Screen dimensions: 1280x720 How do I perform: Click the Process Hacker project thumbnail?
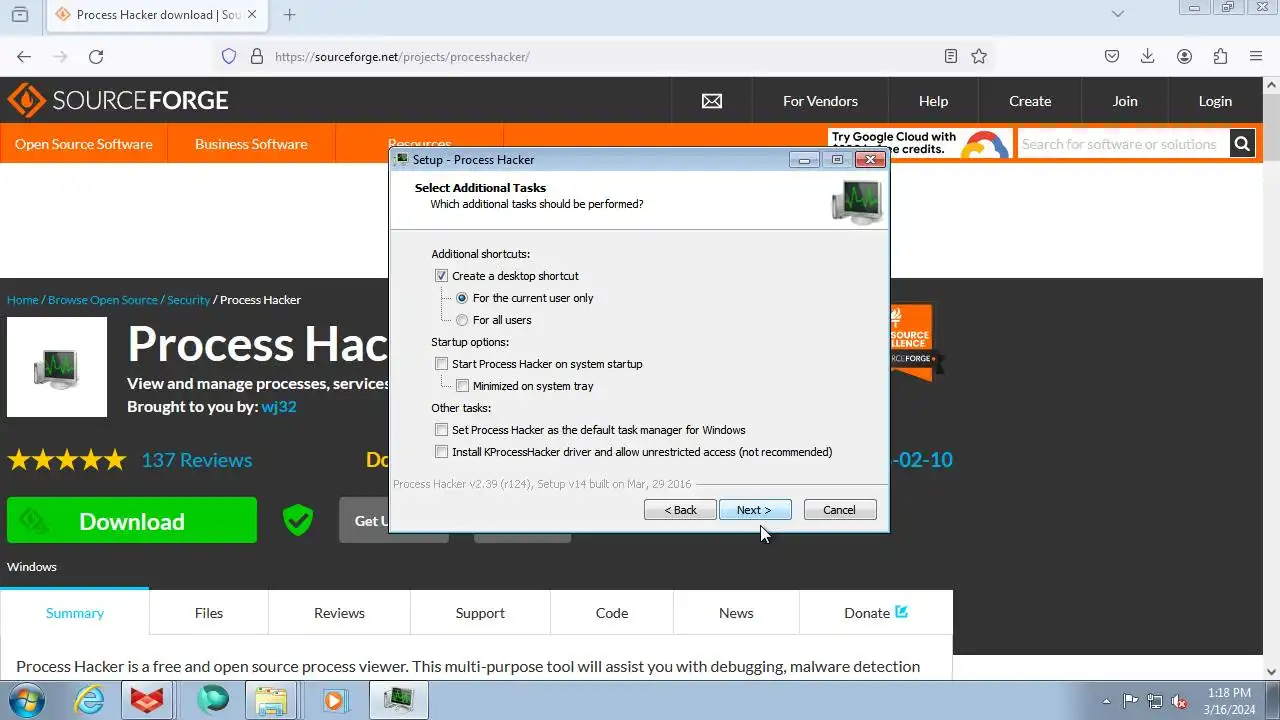click(57, 367)
